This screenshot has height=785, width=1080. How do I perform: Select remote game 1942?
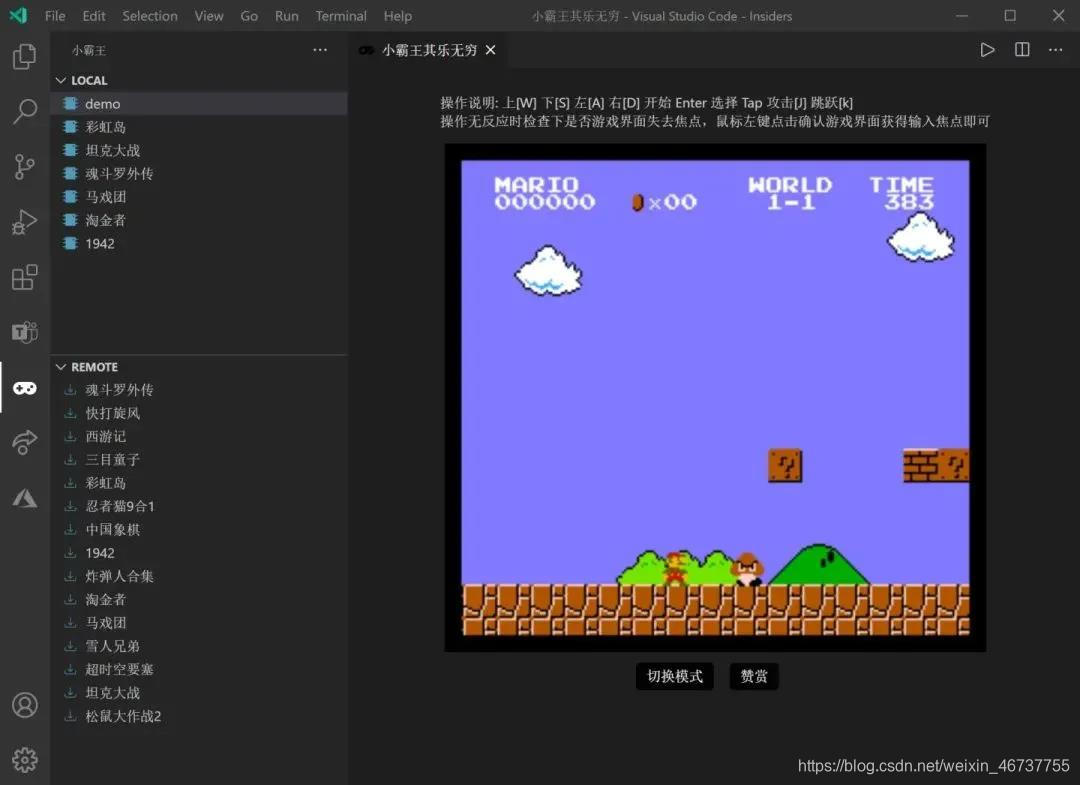click(199, 553)
